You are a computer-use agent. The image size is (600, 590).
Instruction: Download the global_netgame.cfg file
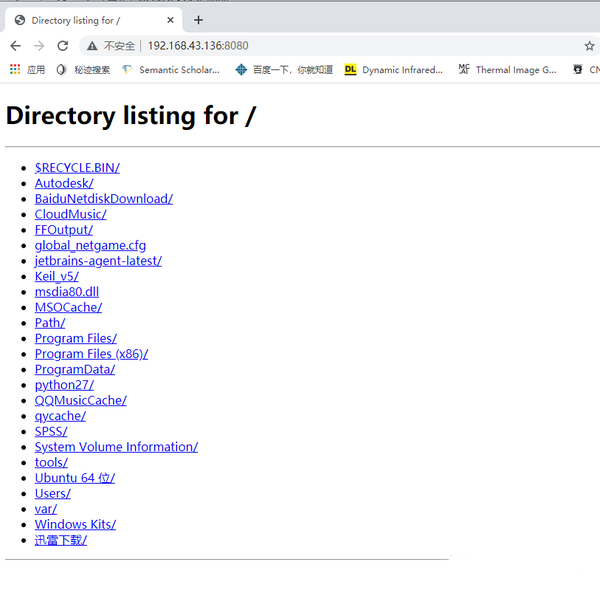90,245
